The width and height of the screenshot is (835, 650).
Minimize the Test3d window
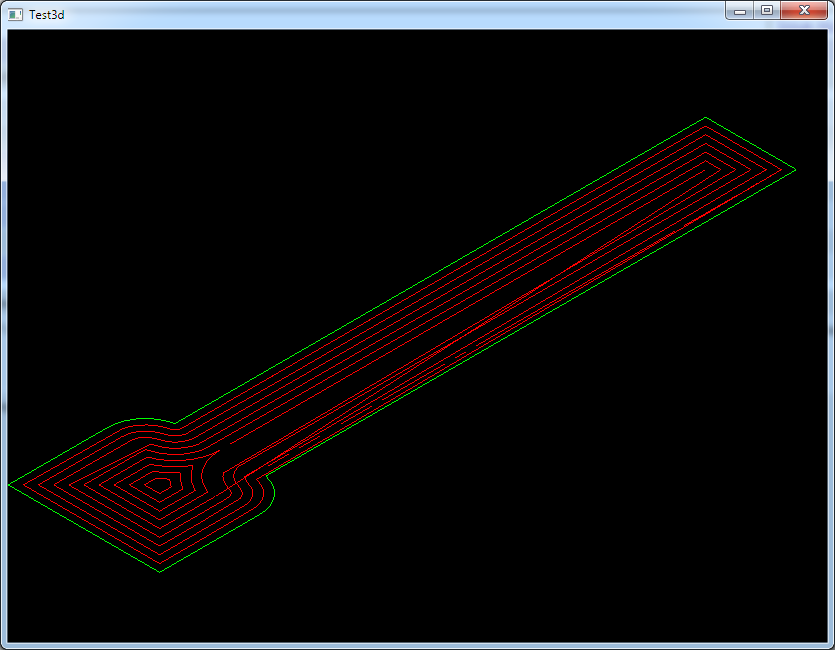tap(740, 10)
